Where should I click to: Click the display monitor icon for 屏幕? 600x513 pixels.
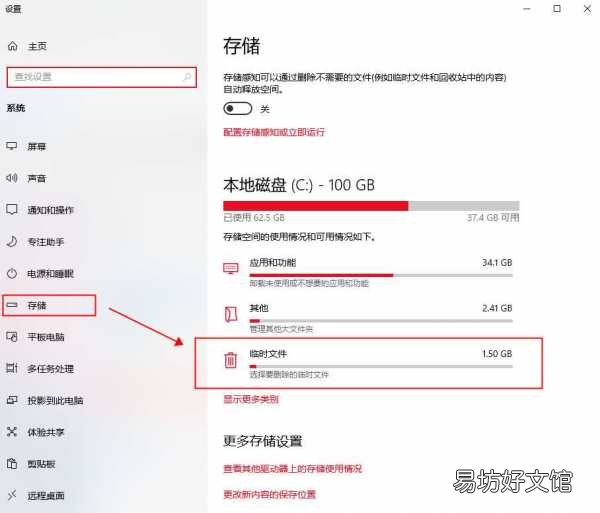click(x=12, y=146)
